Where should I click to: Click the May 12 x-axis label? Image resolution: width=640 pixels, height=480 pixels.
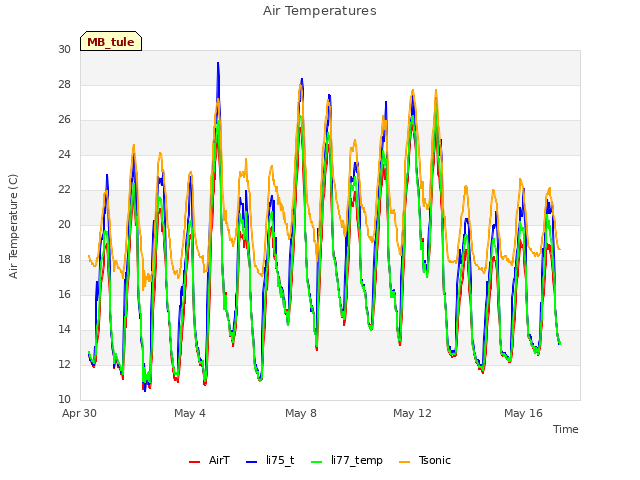point(412,413)
